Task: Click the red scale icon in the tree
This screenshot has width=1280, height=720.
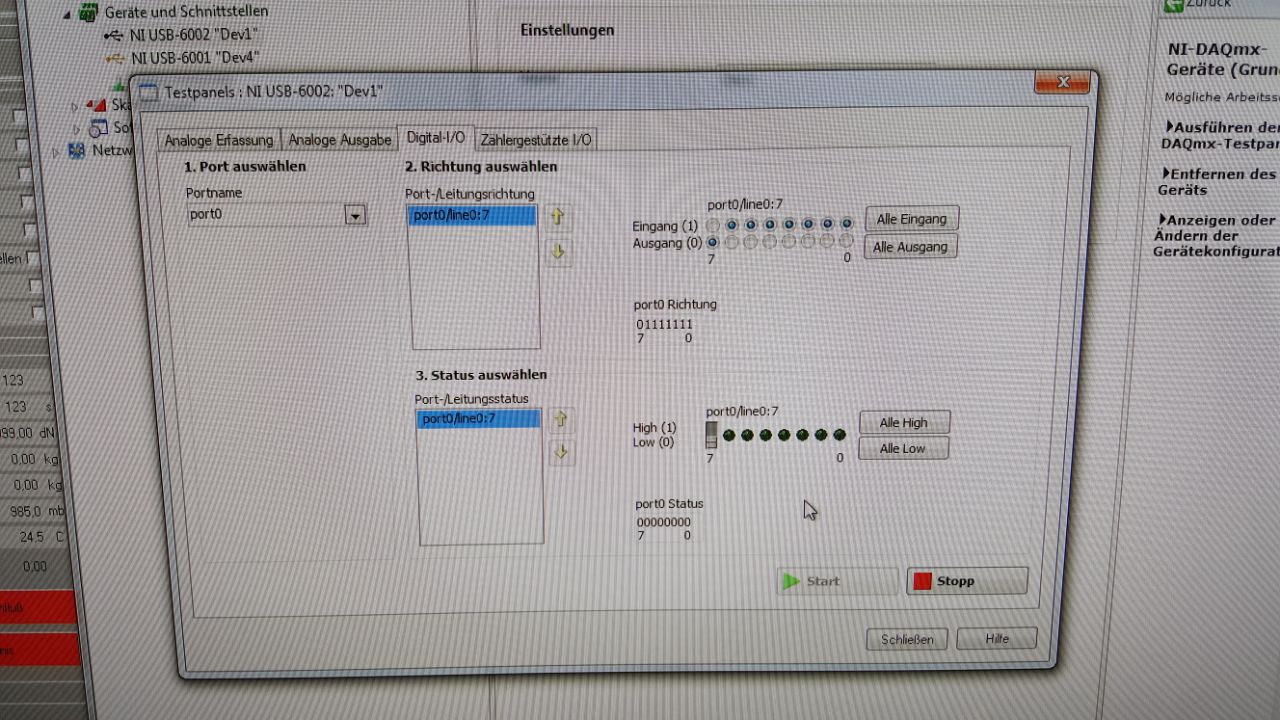Action: click(97, 104)
